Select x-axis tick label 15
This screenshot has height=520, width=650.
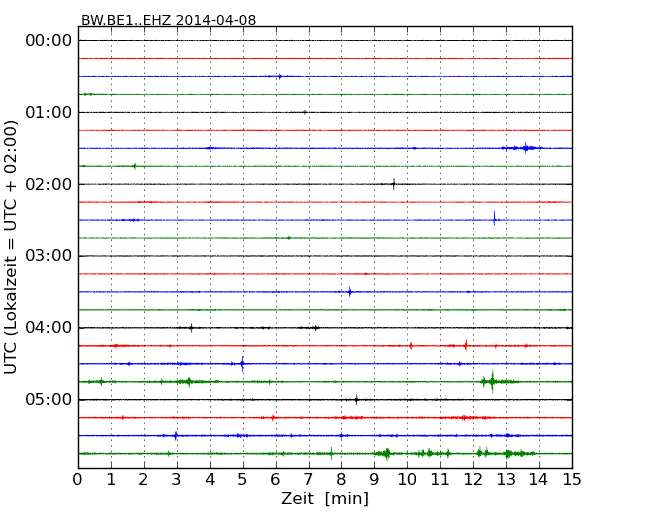click(x=572, y=480)
